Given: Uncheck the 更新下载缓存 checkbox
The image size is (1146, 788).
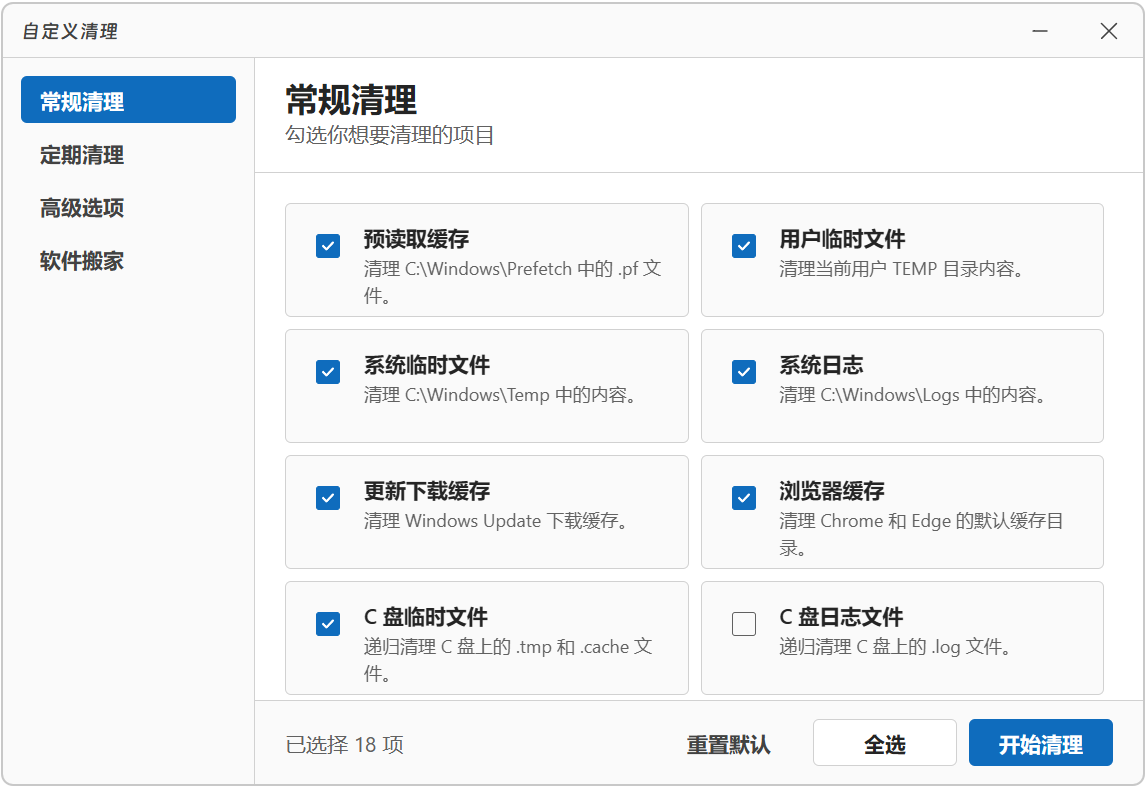Looking at the screenshot, I should click(x=327, y=498).
